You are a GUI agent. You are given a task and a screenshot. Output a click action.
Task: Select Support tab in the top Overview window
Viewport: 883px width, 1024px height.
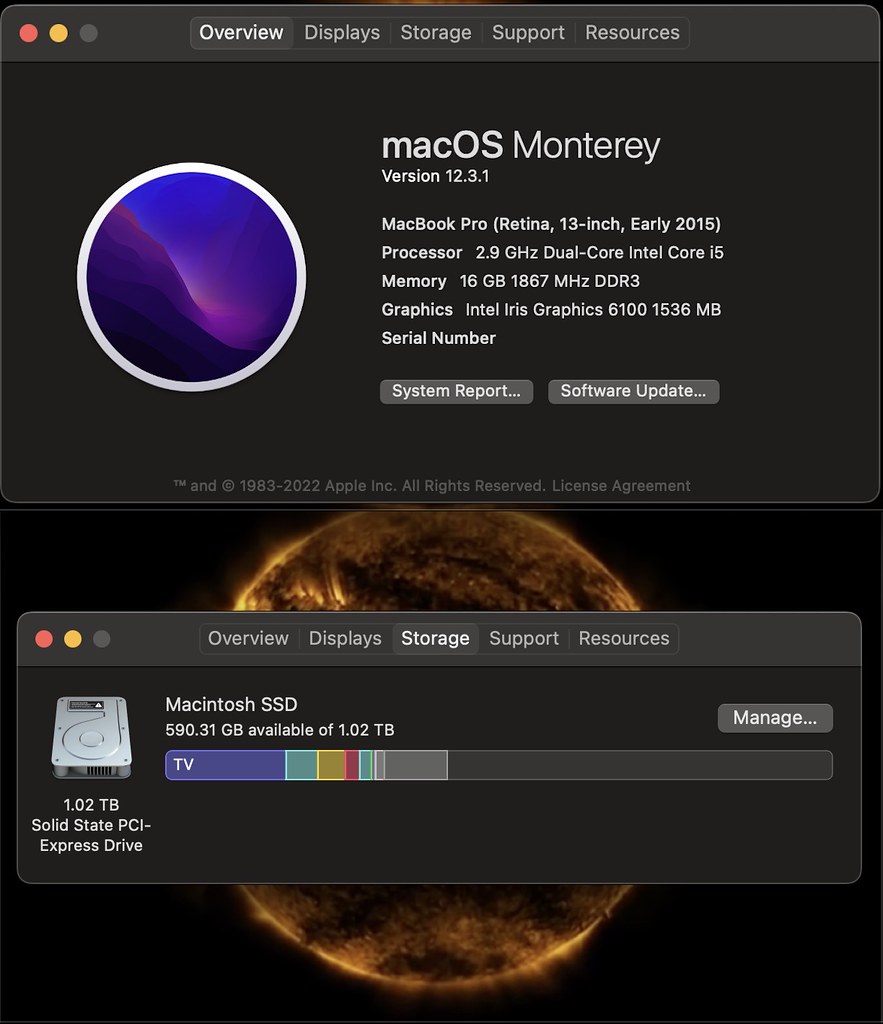tap(528, 33)
